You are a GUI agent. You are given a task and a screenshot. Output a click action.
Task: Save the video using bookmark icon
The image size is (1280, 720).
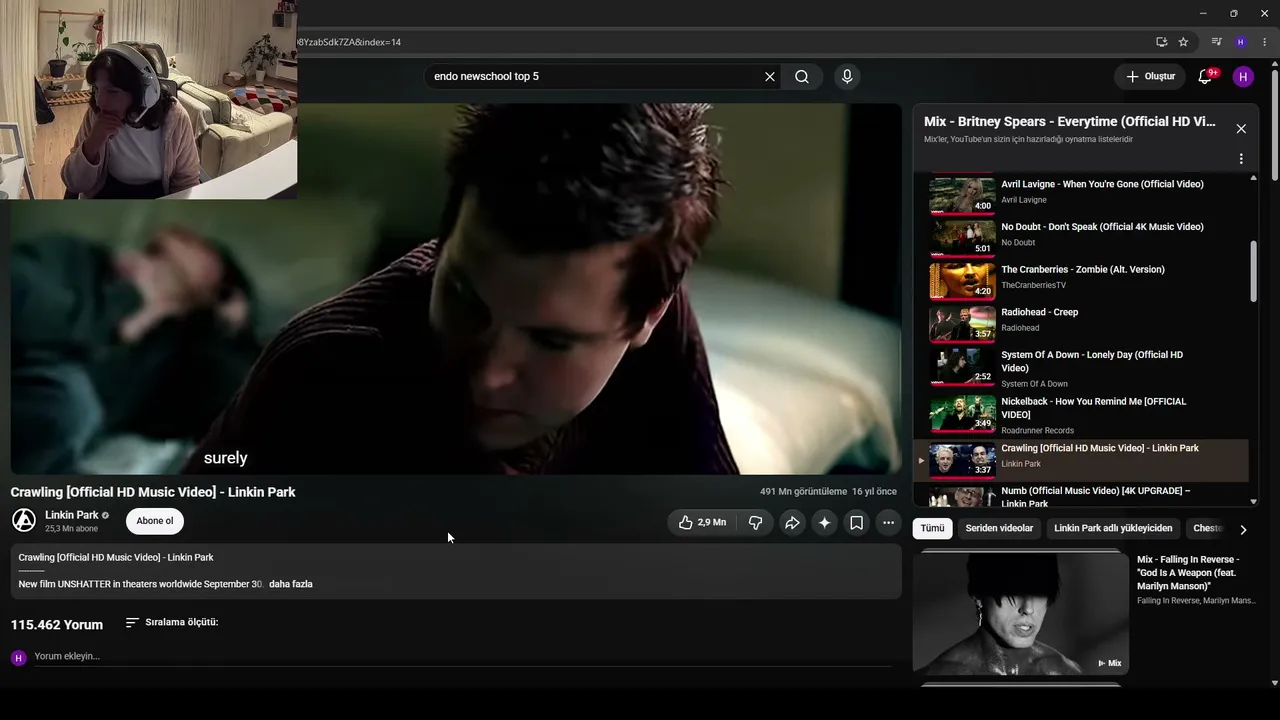pyautogui.click(x=856, y=522)
